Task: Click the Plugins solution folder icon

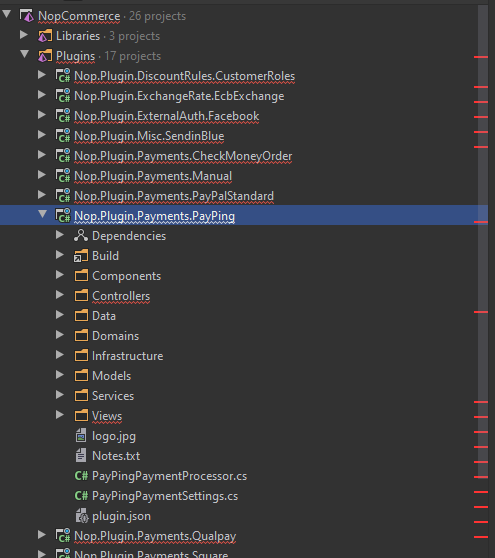Action: pyautogui.click(x=45, y=56)
